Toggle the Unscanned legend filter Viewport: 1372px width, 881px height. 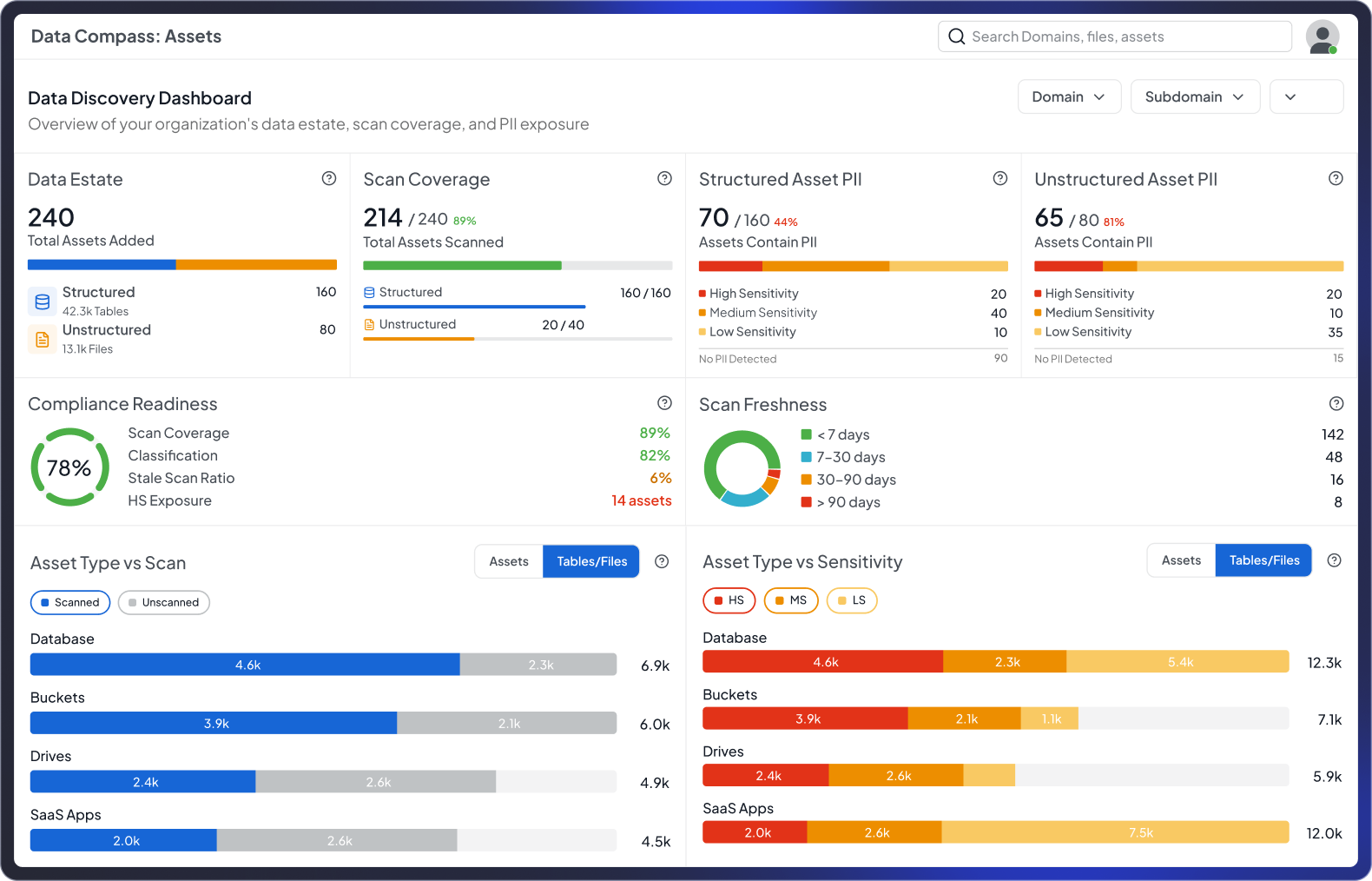tap(164, 602)
